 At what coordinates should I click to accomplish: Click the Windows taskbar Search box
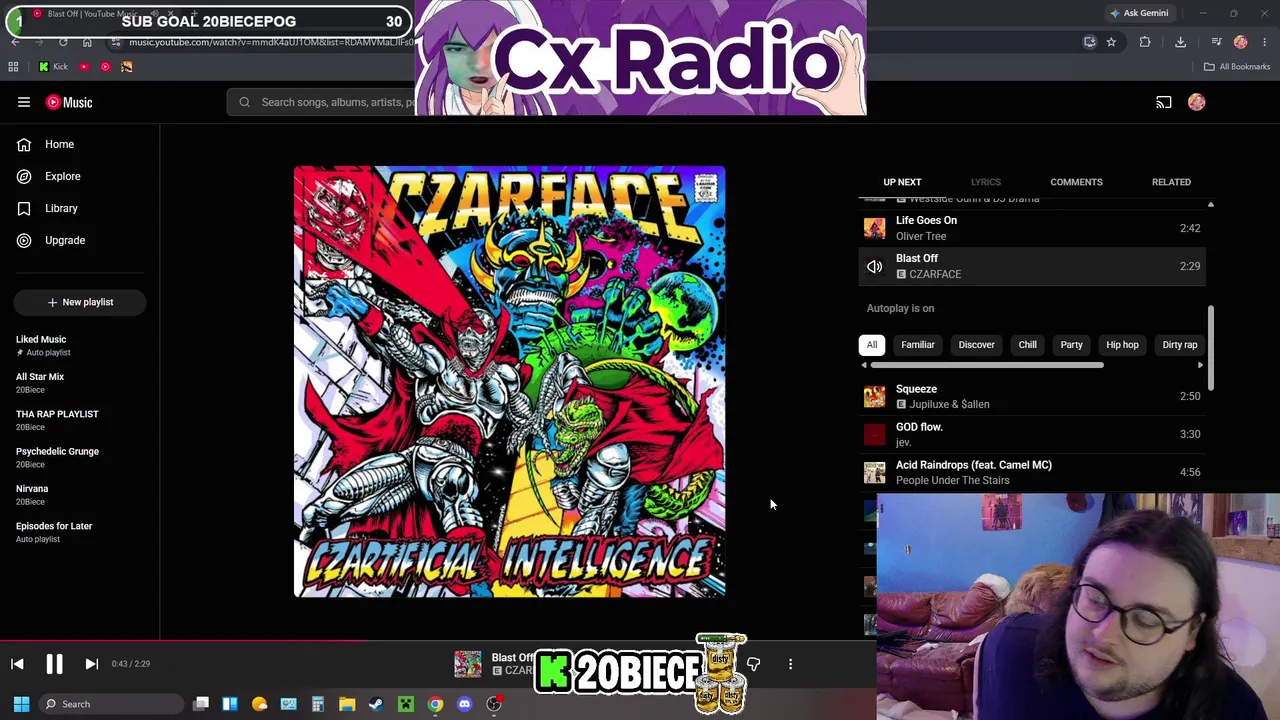(x=111, y=704)
